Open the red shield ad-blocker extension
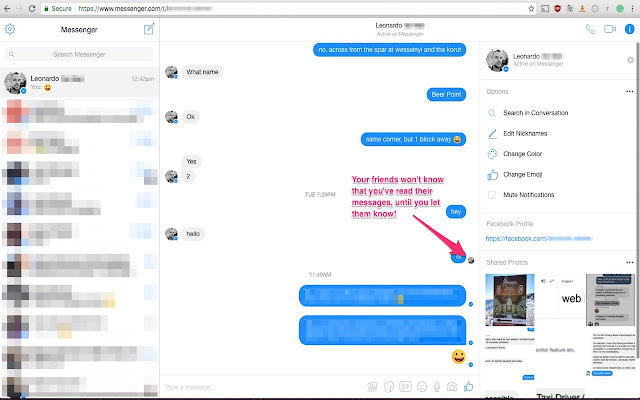Screen dimensions: 640x400 pyautogui.click(x=558, y=9)
